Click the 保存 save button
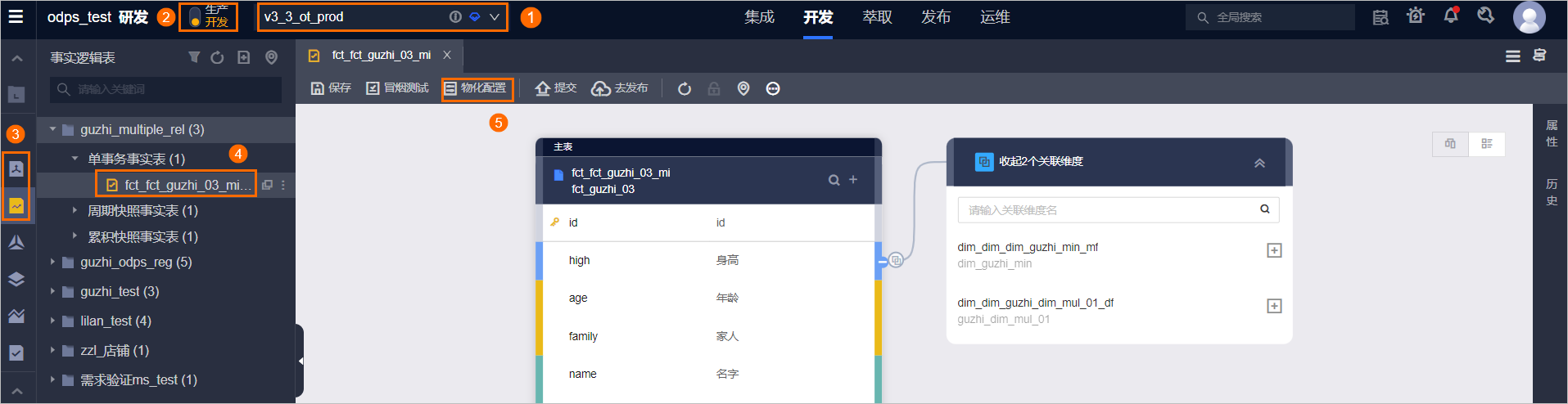1568x404 pixels. pos(331,88)
